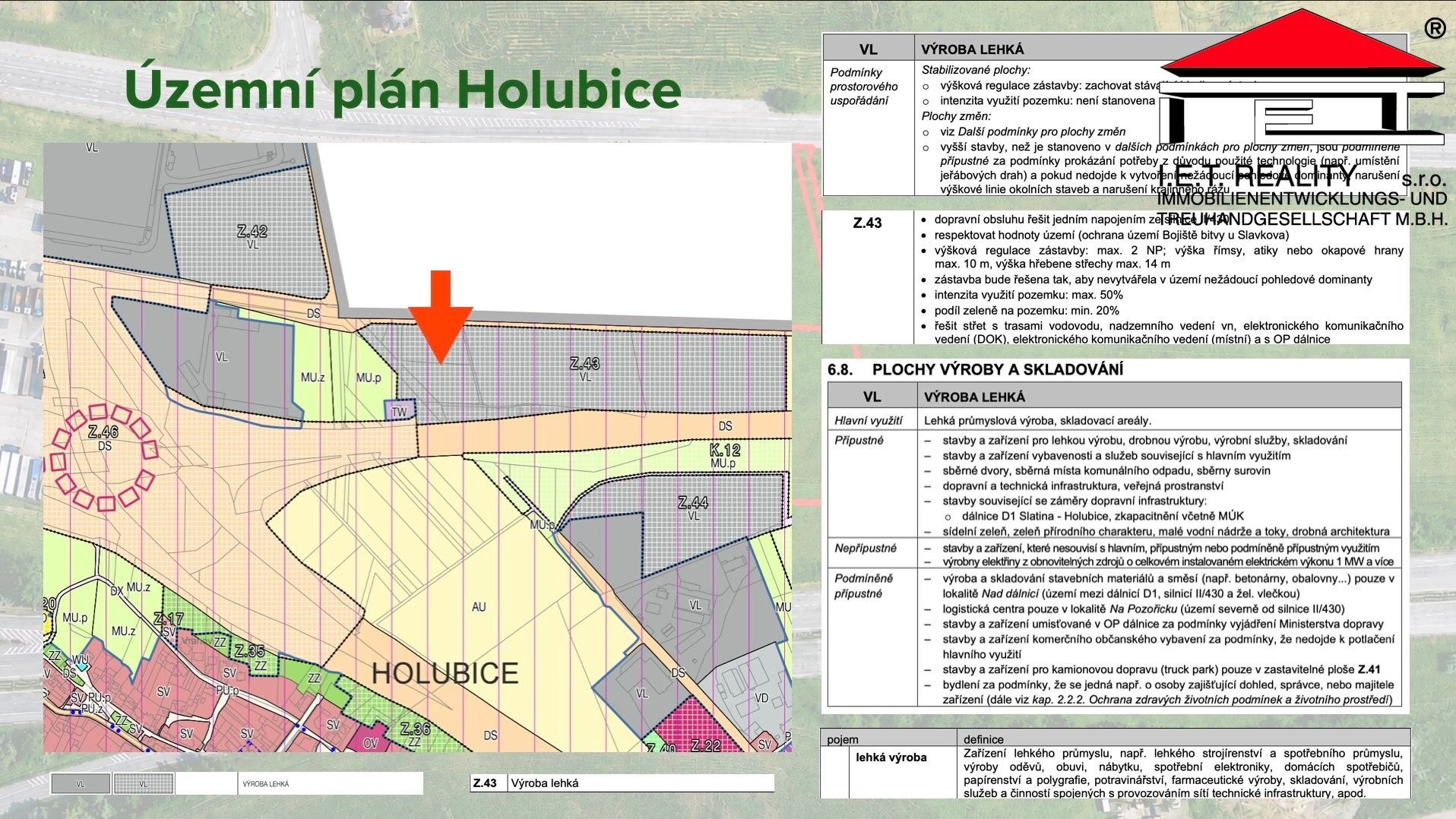
Task: Click the registered trademark symbol by the logo
Action: [1434, 29]
